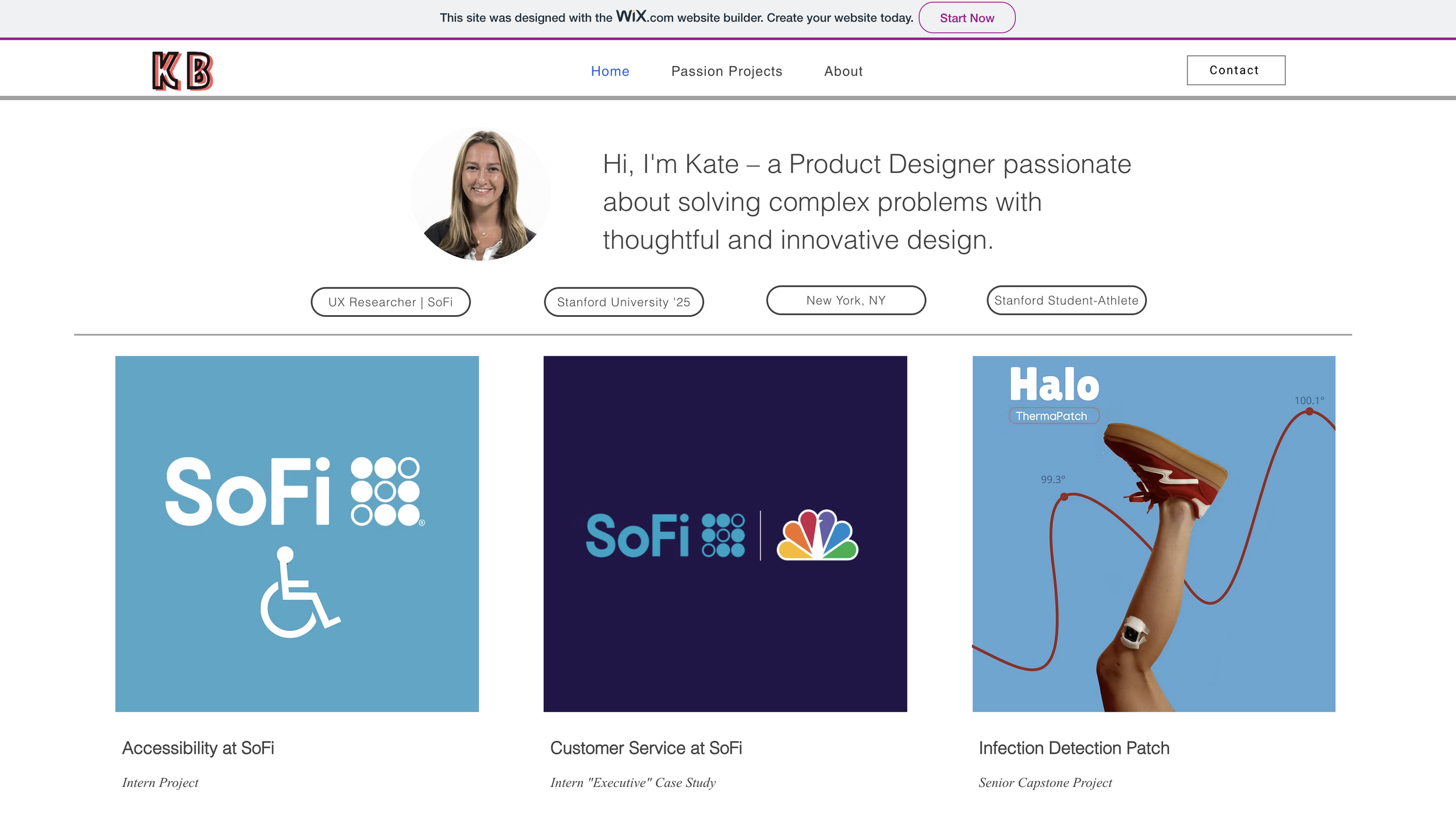
Task: Click the New York, NY tag
Action: 846,301
